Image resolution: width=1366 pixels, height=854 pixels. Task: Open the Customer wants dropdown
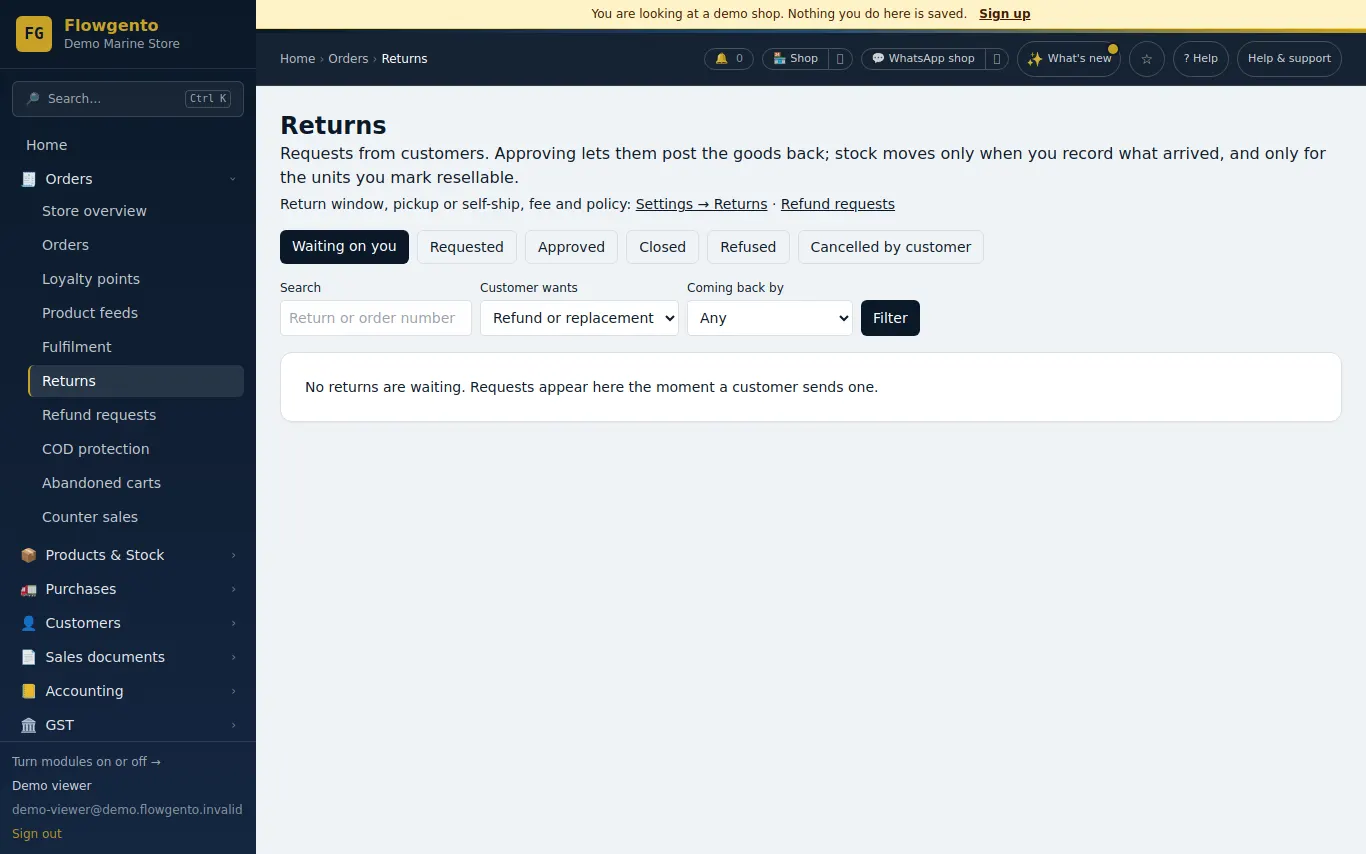click(x=579, y=318)
